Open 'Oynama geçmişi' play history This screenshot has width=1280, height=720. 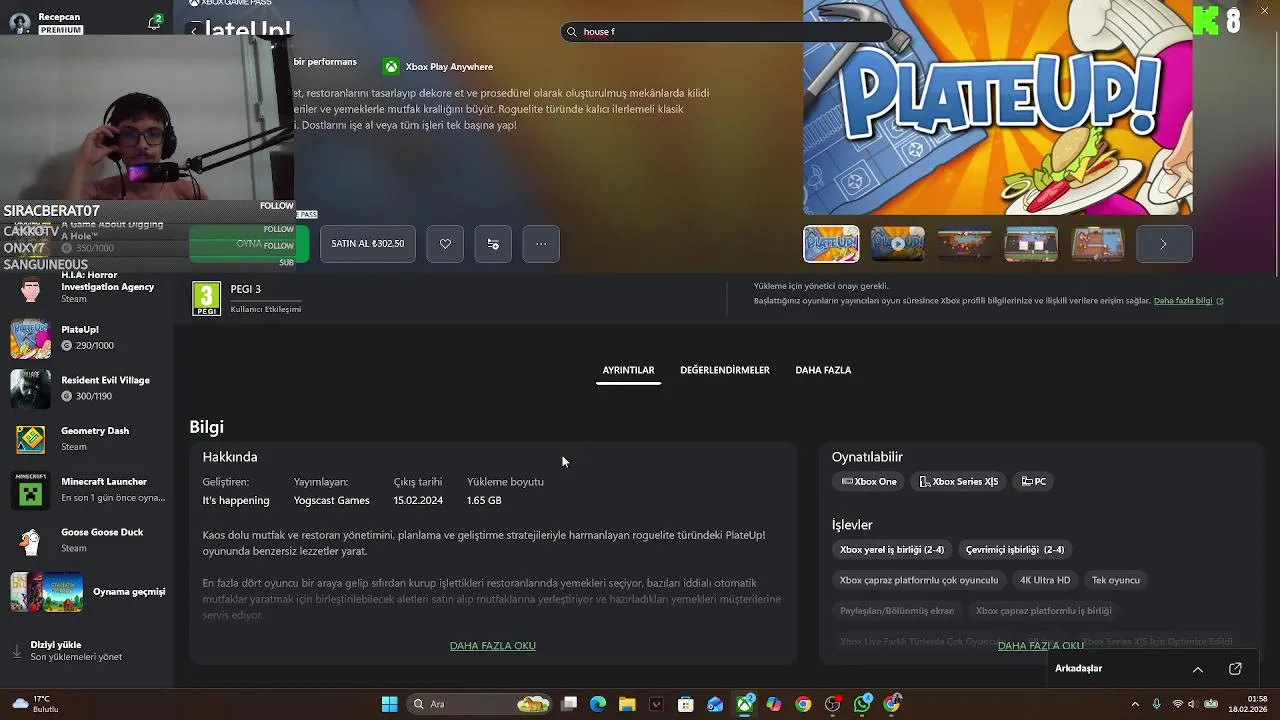click(x=87, y=592)
